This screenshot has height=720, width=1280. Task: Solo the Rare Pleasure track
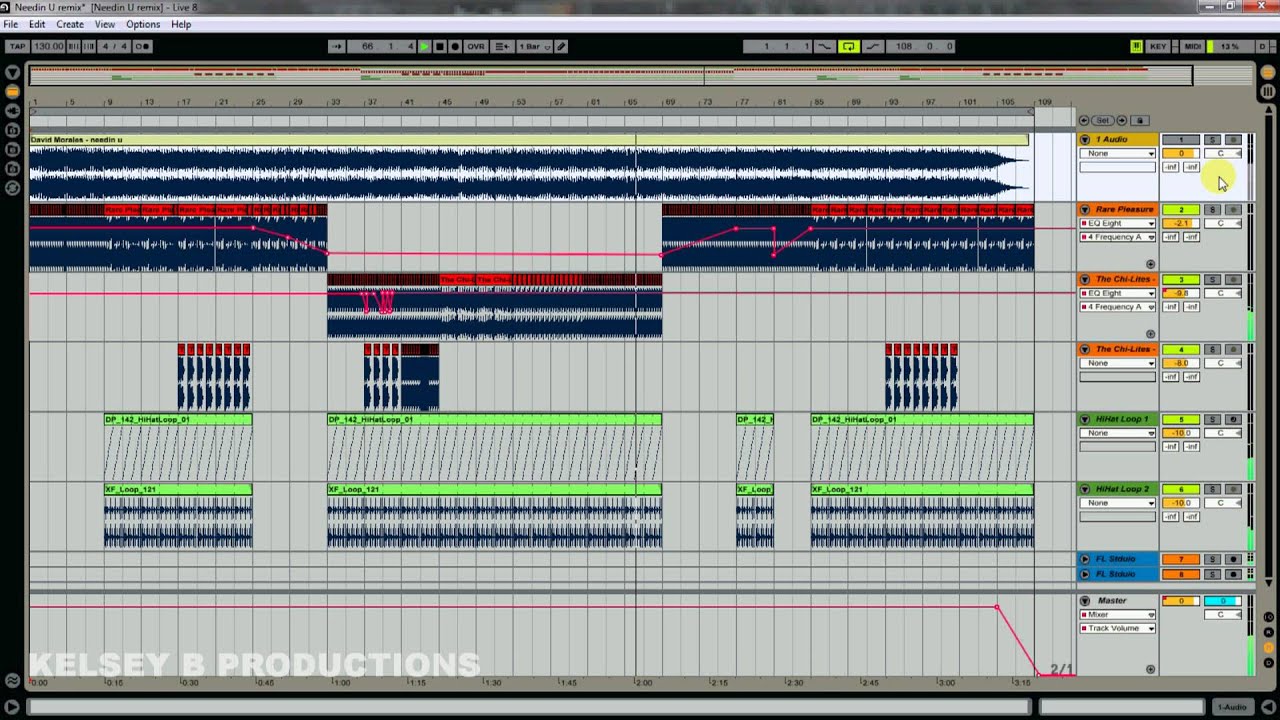[x=1213, y=209]
